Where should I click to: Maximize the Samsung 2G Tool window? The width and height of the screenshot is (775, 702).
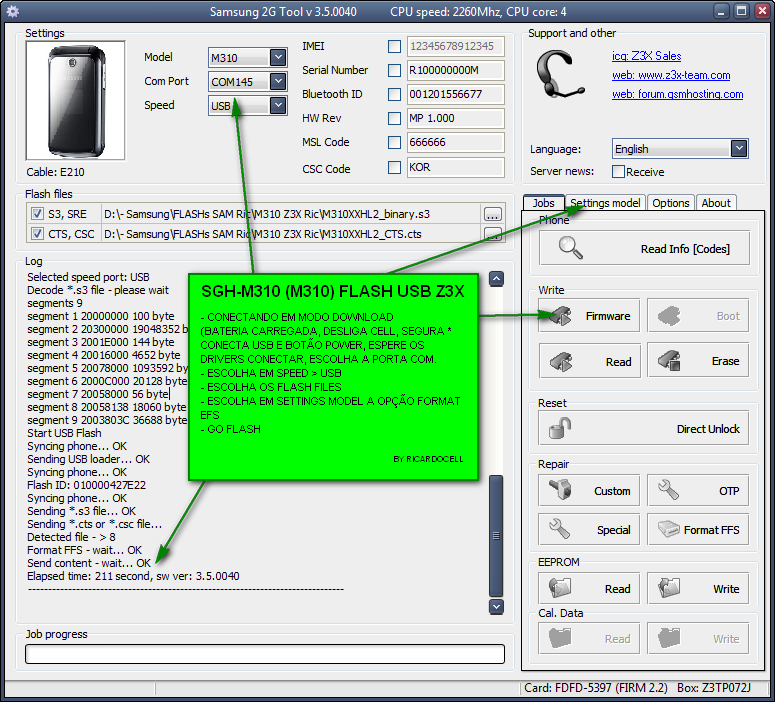tap(742, 11)
